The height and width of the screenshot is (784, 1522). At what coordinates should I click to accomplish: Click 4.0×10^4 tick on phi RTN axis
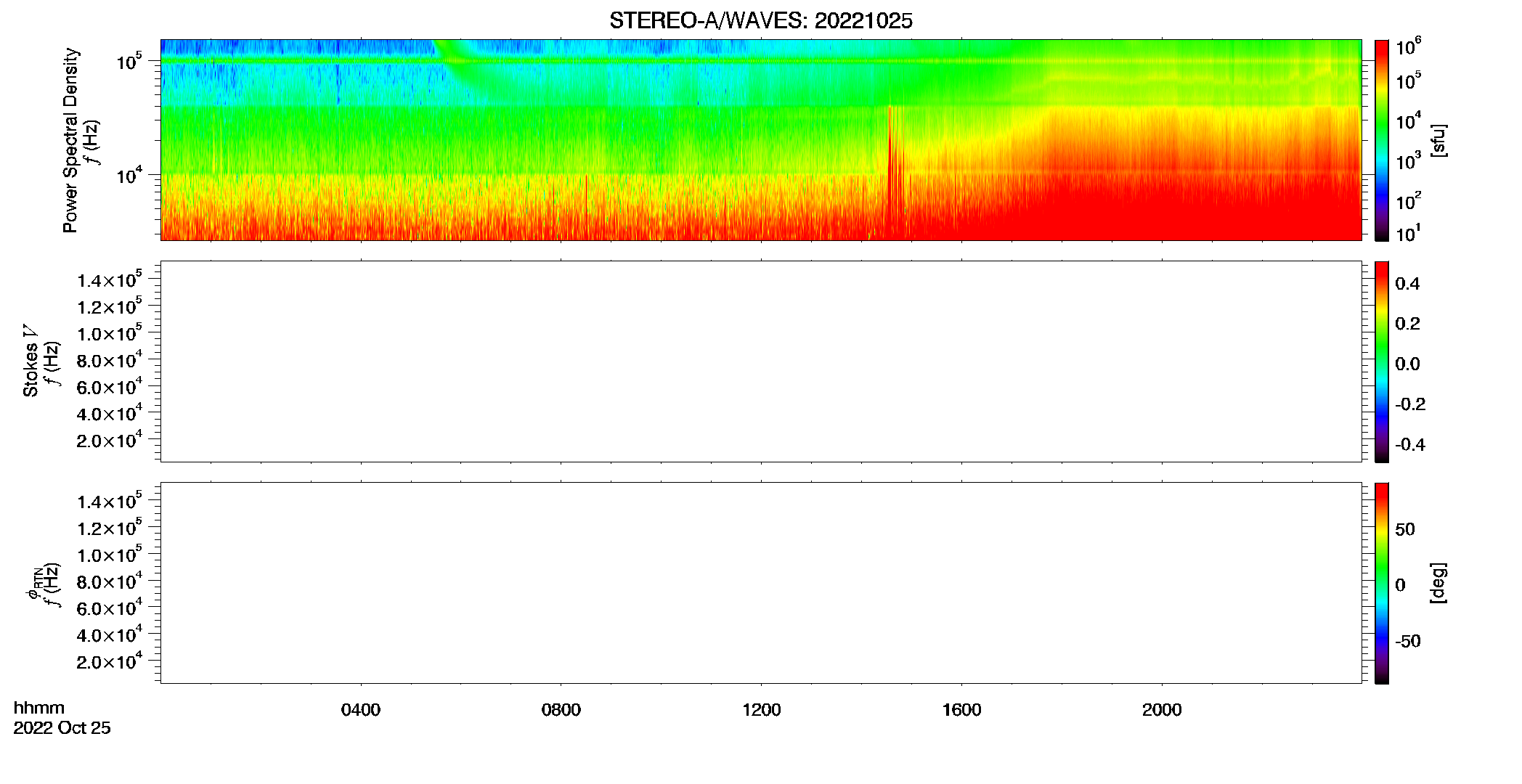110,634
